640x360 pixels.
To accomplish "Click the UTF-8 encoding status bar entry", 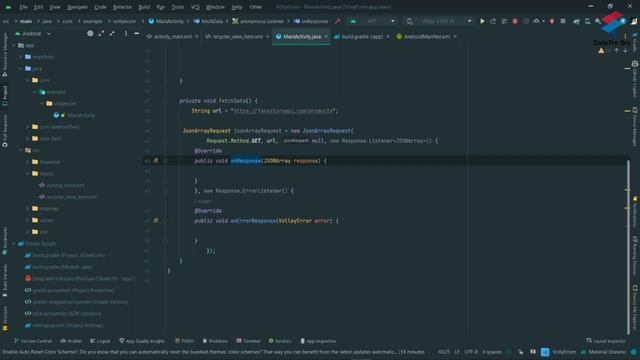I will pos(471,352).
